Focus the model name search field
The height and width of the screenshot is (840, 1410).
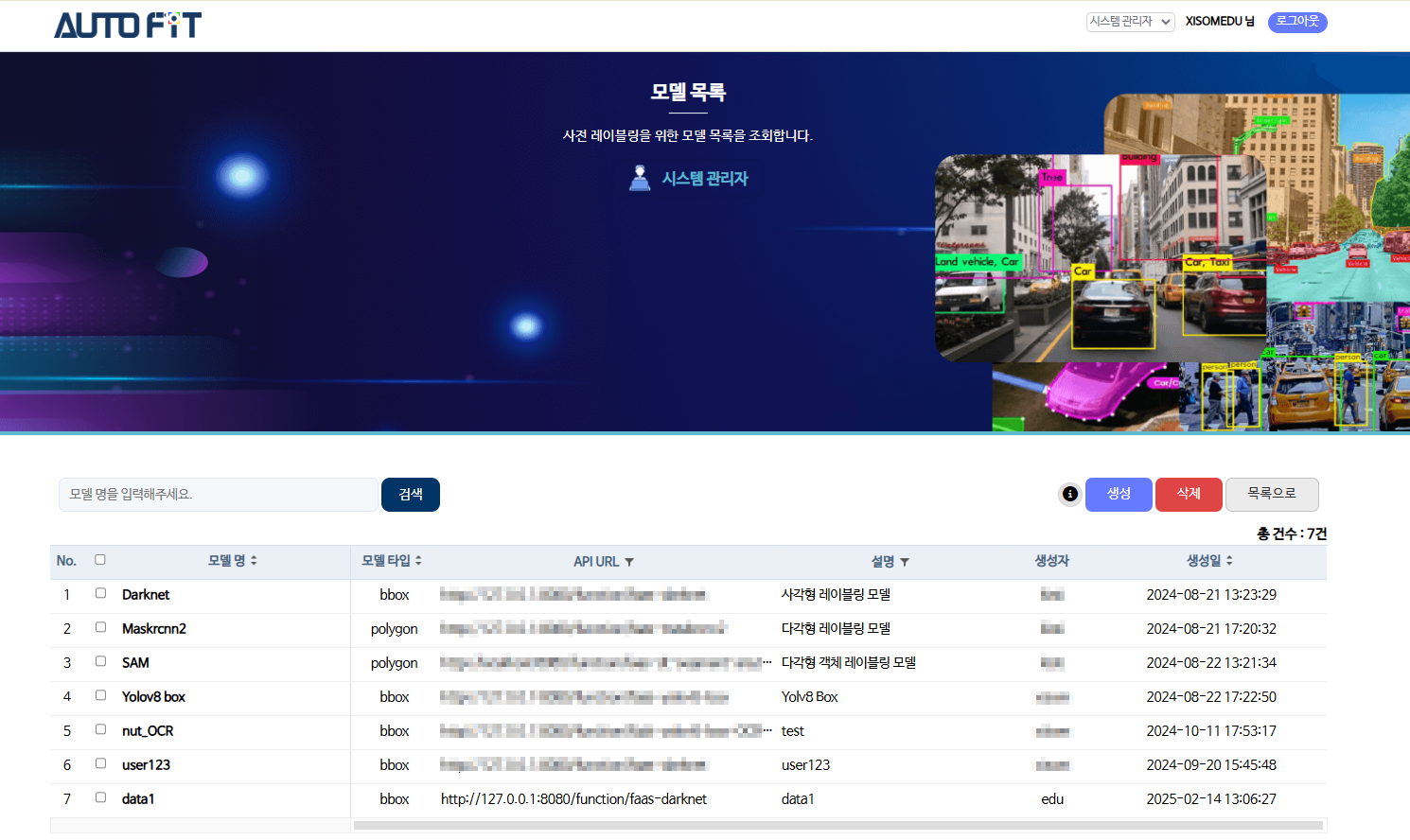[x=219, y=495]
